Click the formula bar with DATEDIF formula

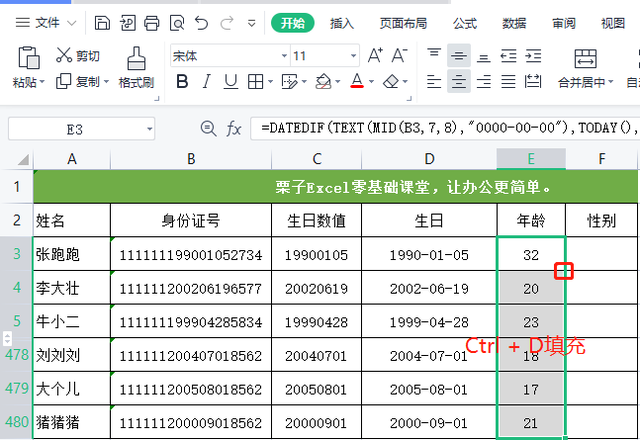tap(445, 129)
